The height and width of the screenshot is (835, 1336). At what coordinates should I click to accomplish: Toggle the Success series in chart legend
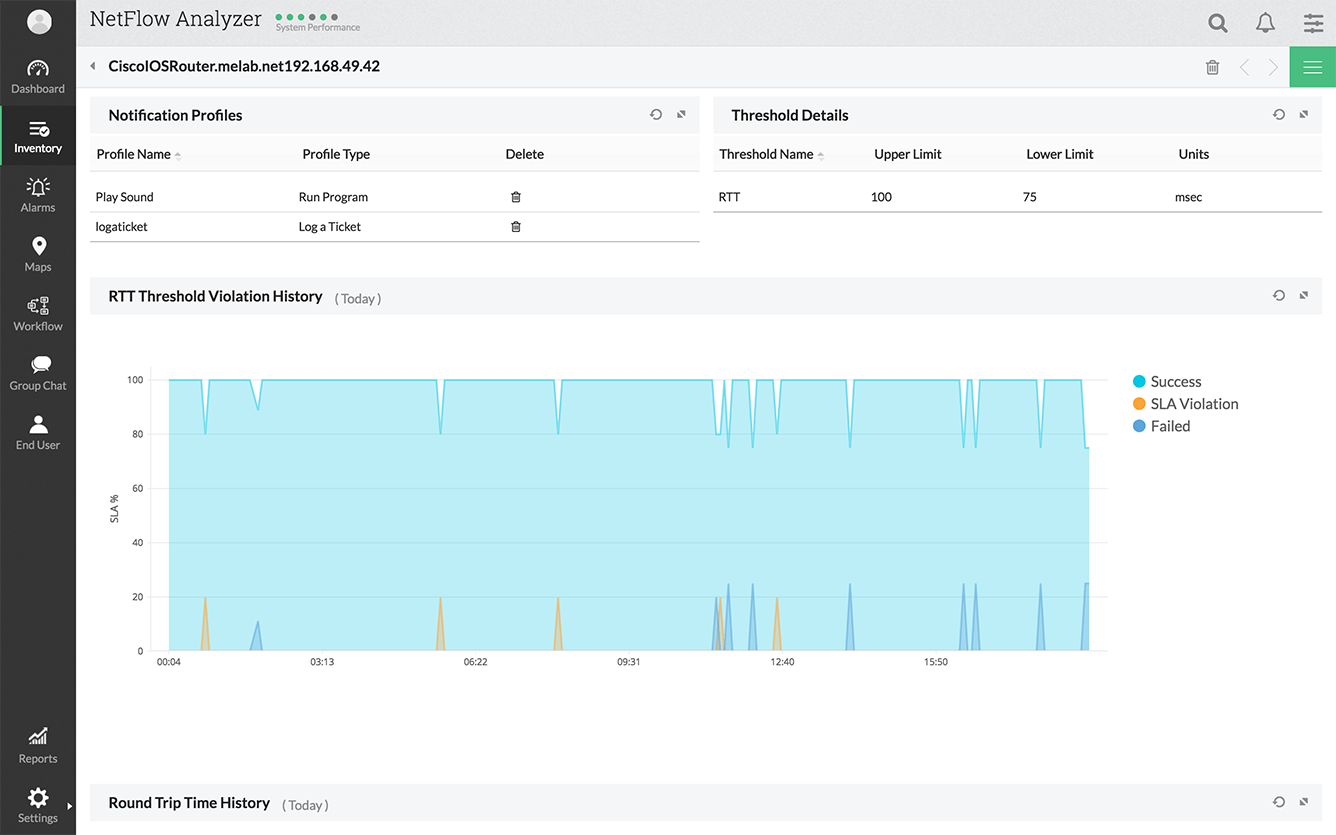click(x=1166, y=382)
